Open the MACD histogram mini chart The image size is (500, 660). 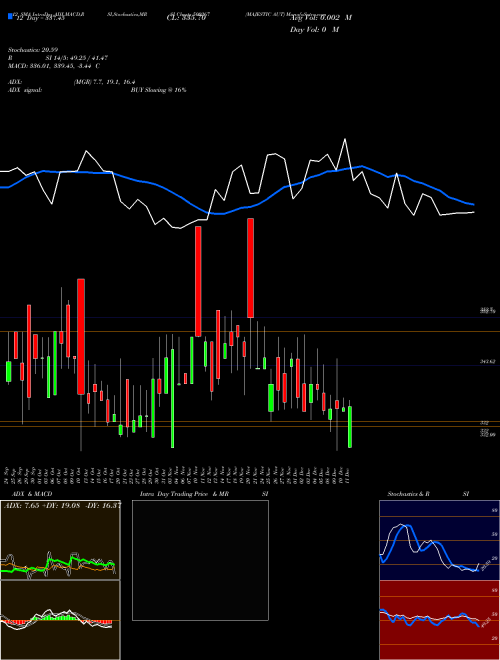[x=60, y=620]
